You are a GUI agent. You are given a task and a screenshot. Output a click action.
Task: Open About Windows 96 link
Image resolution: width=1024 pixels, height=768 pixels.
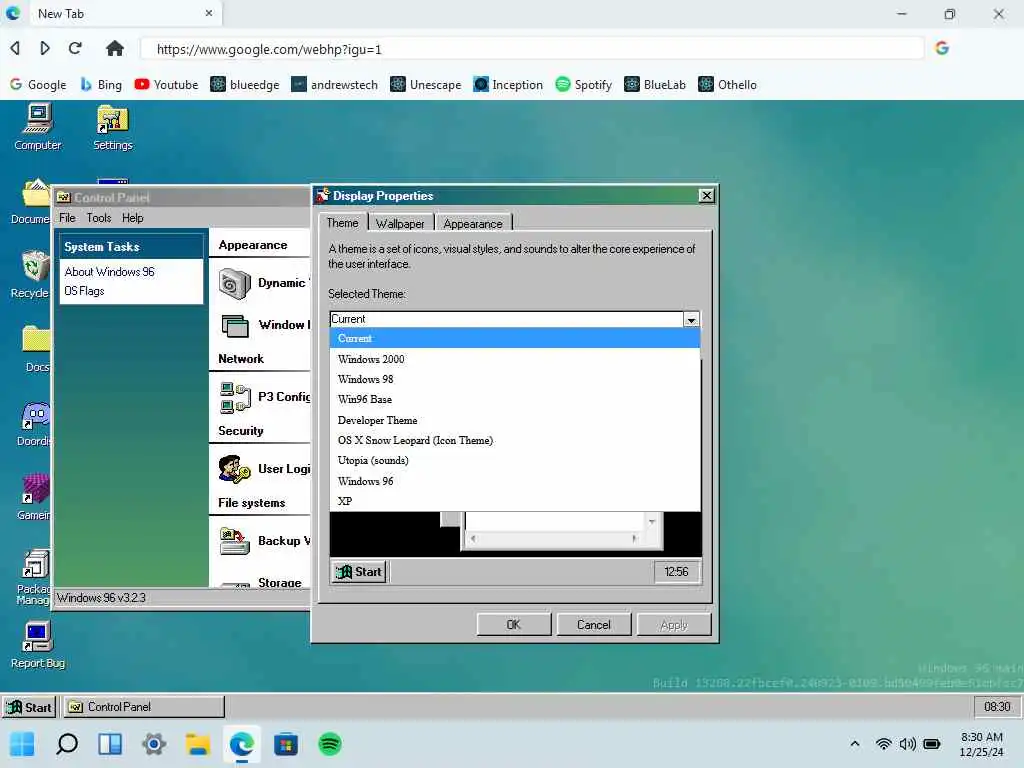tap(109, 272)
